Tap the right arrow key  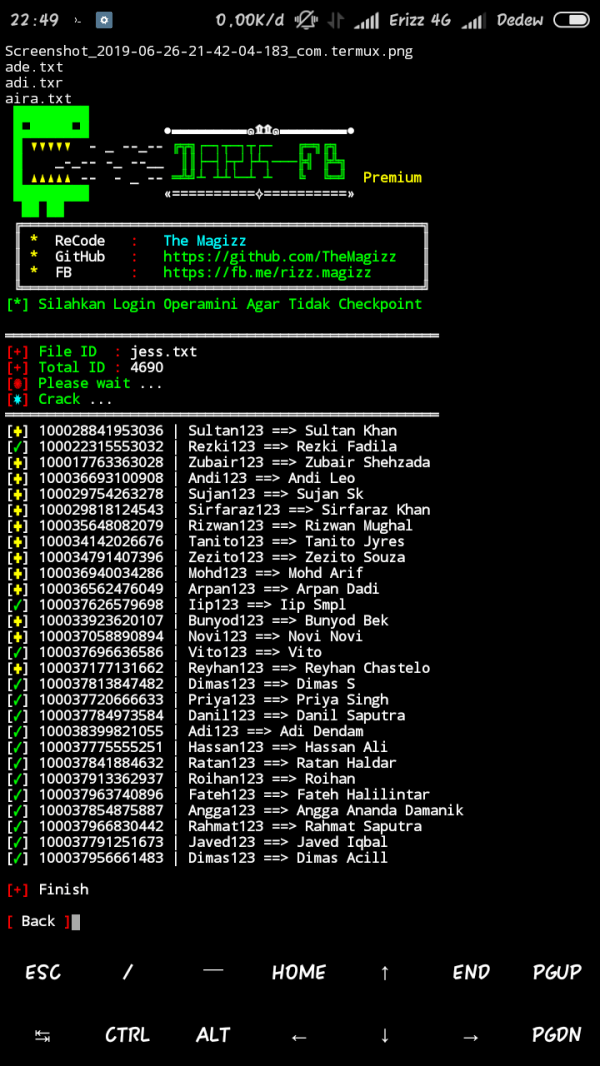coord(471,1036)
